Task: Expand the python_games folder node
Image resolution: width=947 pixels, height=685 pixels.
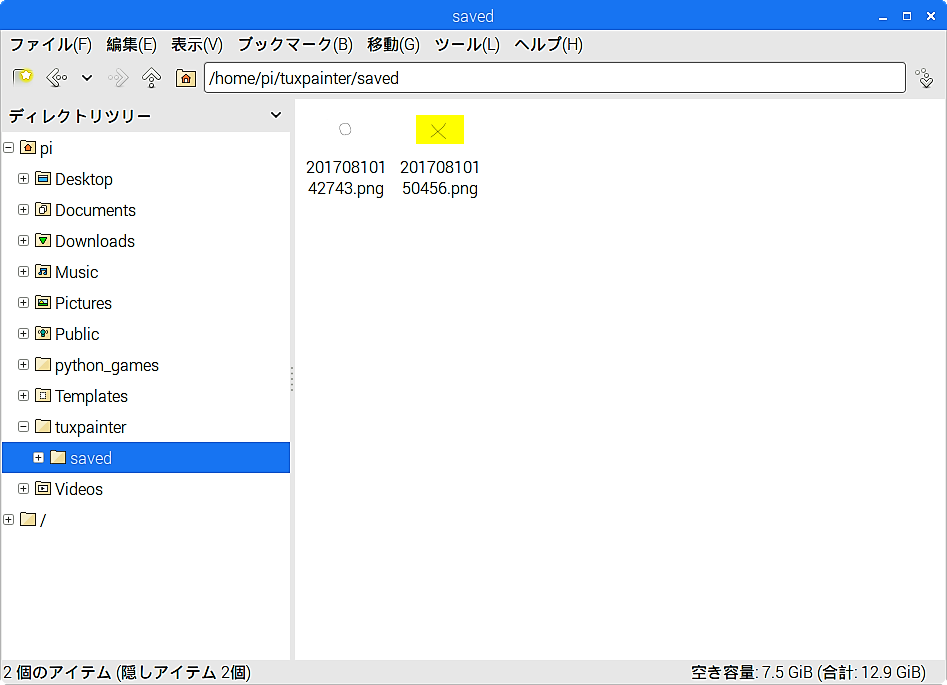Action: [23, 365]
